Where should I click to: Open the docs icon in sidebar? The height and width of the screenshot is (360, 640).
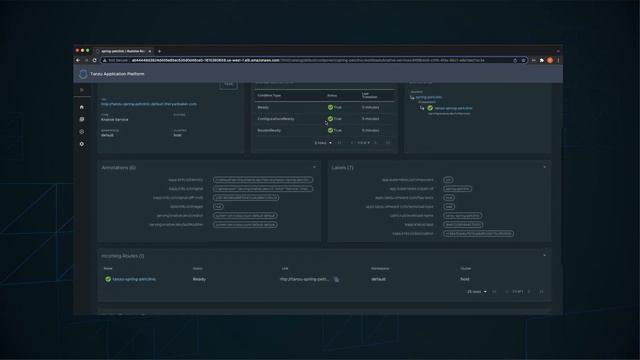point(82,119)
